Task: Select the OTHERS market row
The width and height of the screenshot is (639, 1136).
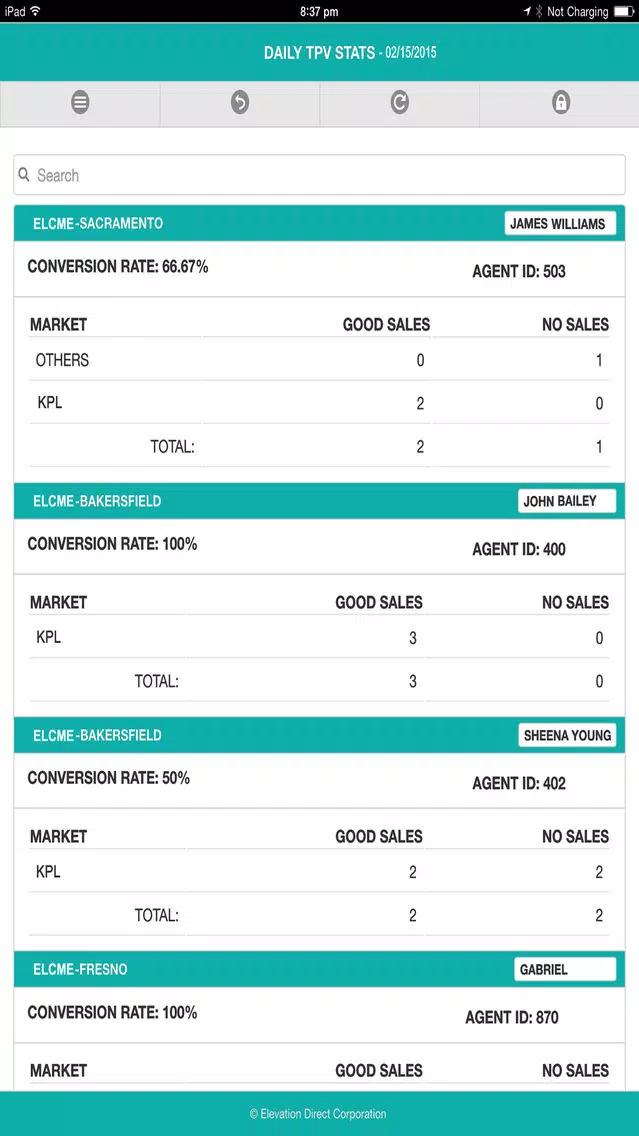Action: tap(320, 359)
